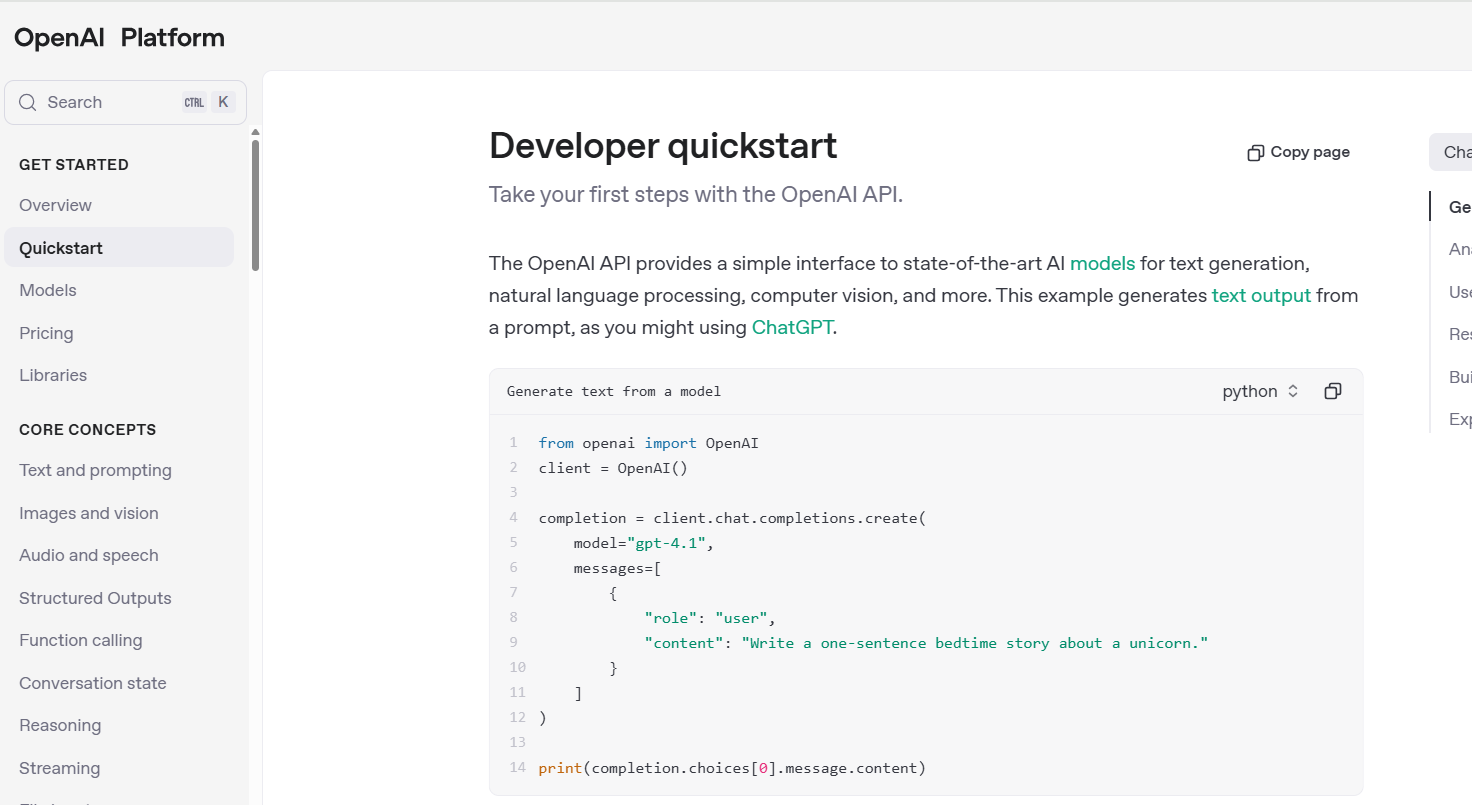1472x805 pixels.
Task: Click the Copy page button
Action: [1299, 153]
